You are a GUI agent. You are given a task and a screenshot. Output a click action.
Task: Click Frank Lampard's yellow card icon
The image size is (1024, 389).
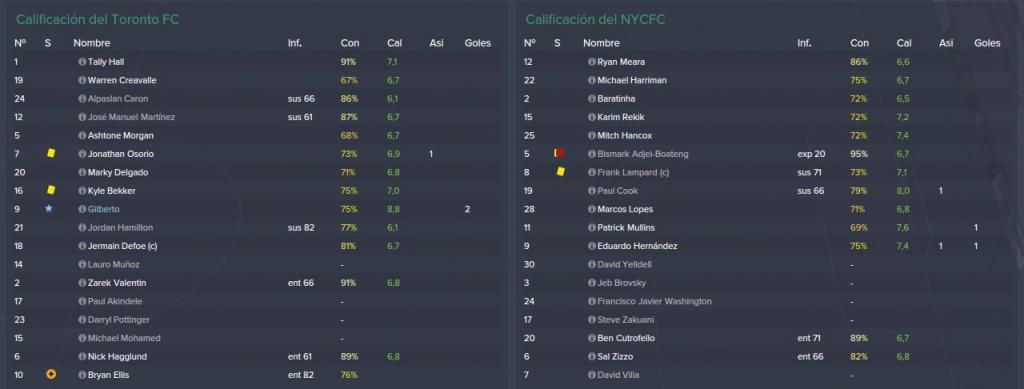point(560,172)
